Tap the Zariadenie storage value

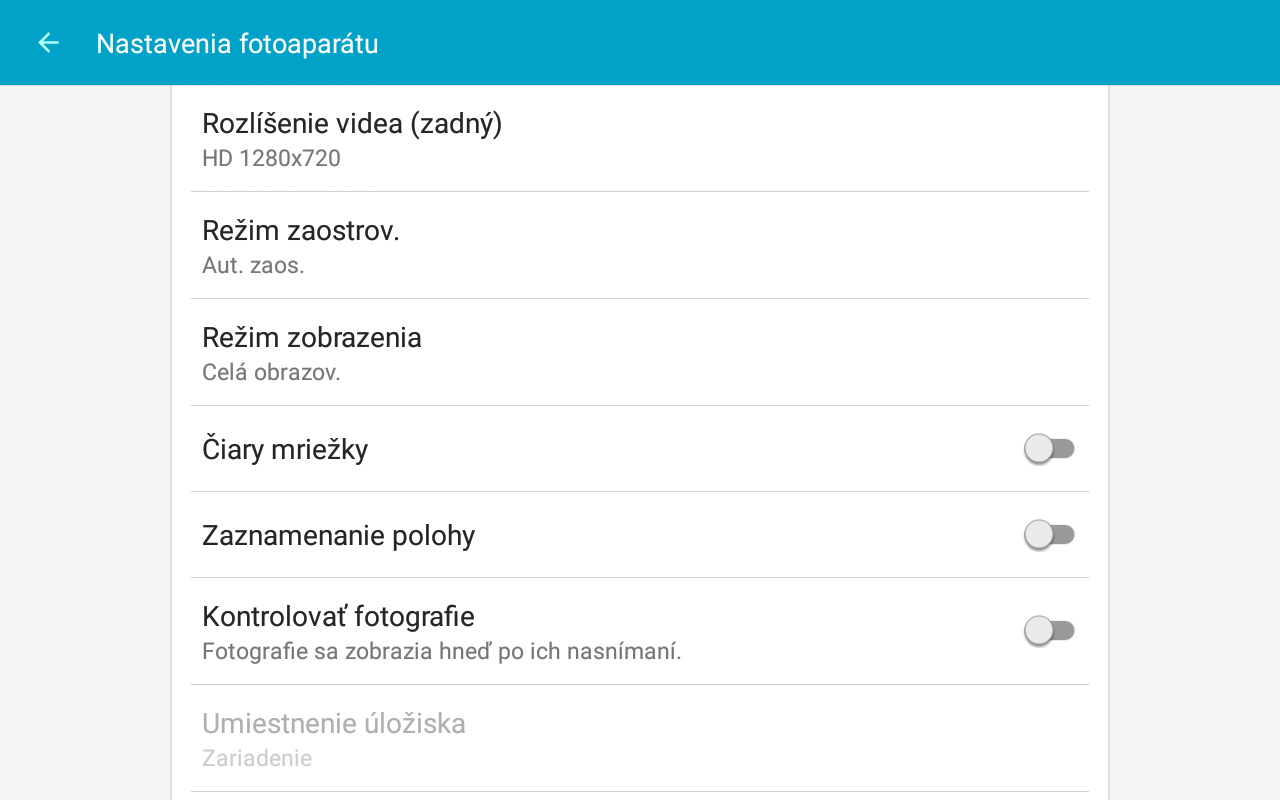pos(257,758)
